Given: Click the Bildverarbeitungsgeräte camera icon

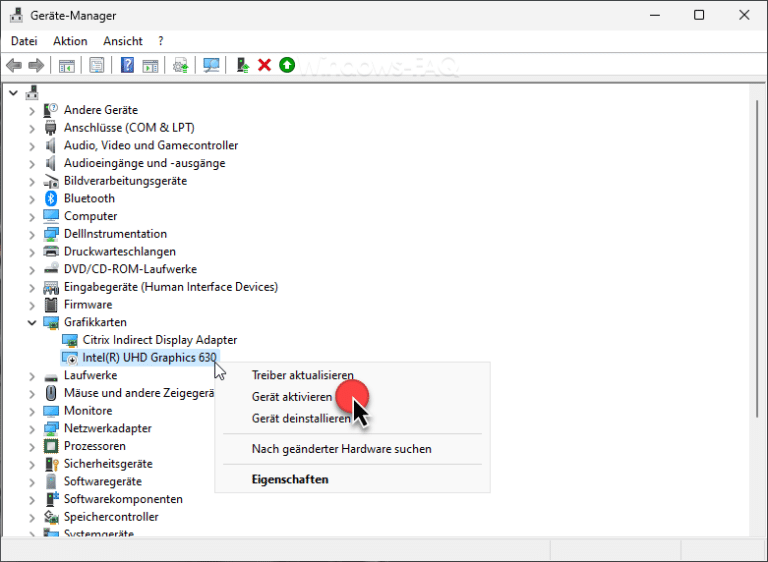Looking at the screenshot, I should click(x=51, y=181).
